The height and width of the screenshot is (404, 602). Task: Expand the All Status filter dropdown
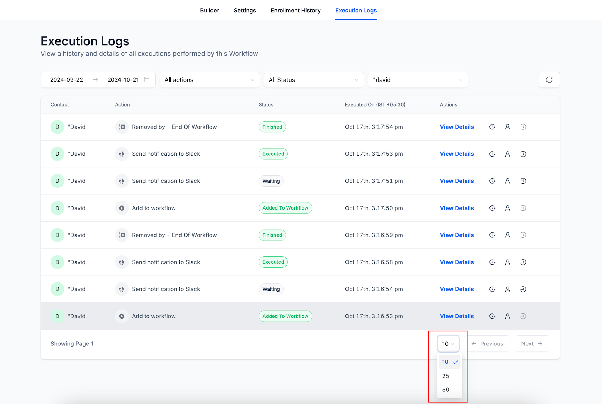pyautogui.click(x=314, y=80)
